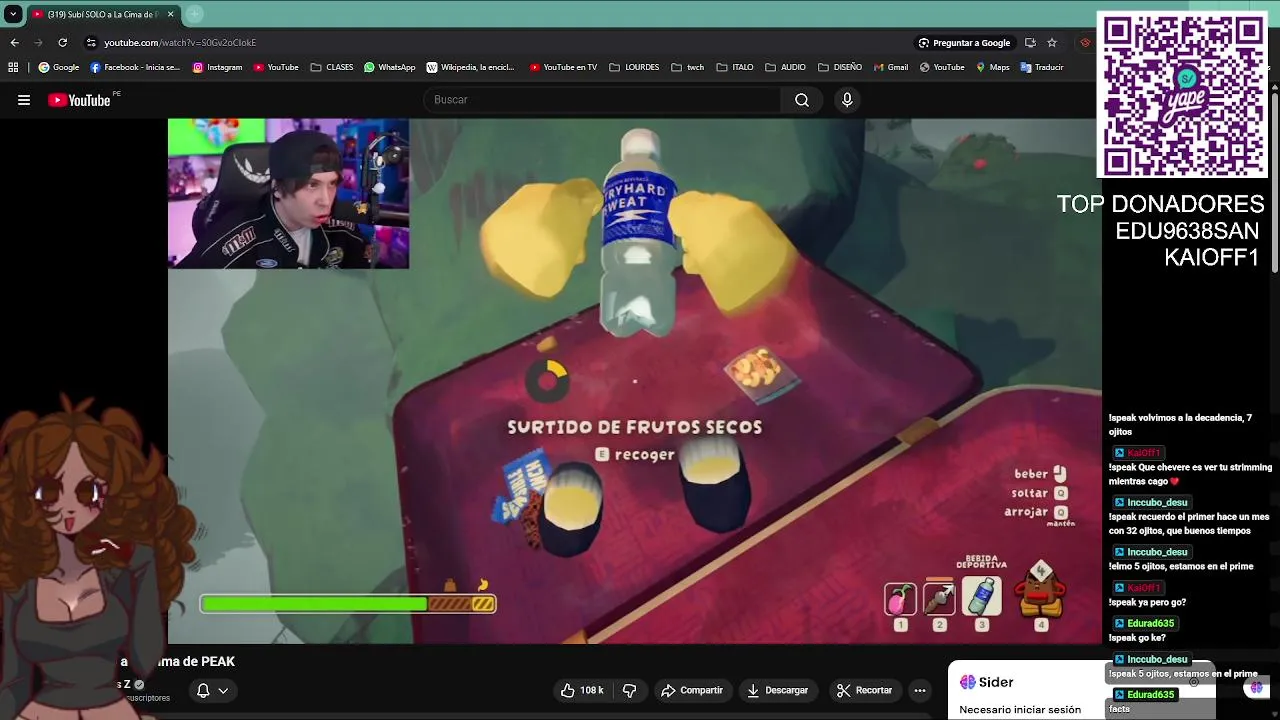Go back with browser back arrow

pos(14,43)
